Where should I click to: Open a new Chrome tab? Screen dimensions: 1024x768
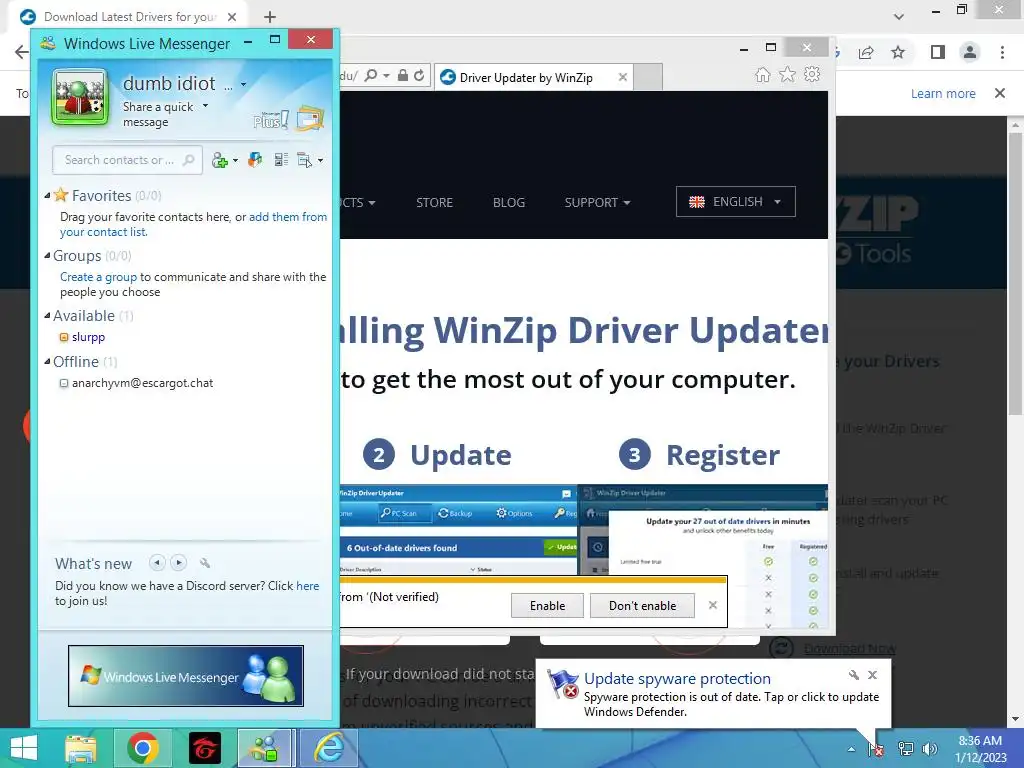click(x=270, y=17)
